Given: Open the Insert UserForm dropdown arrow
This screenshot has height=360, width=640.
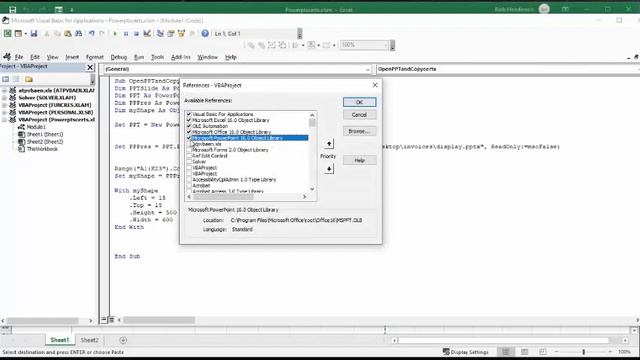Looking at the screenshot, I should pos(25,33).
